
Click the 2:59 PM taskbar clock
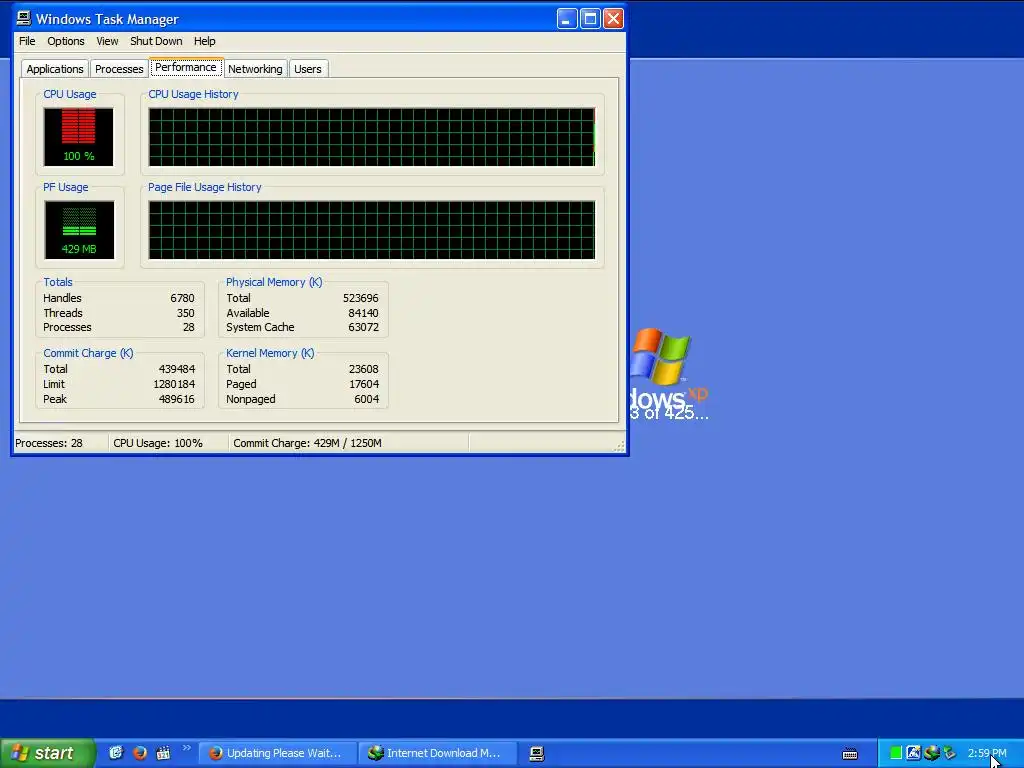(987, 753)
